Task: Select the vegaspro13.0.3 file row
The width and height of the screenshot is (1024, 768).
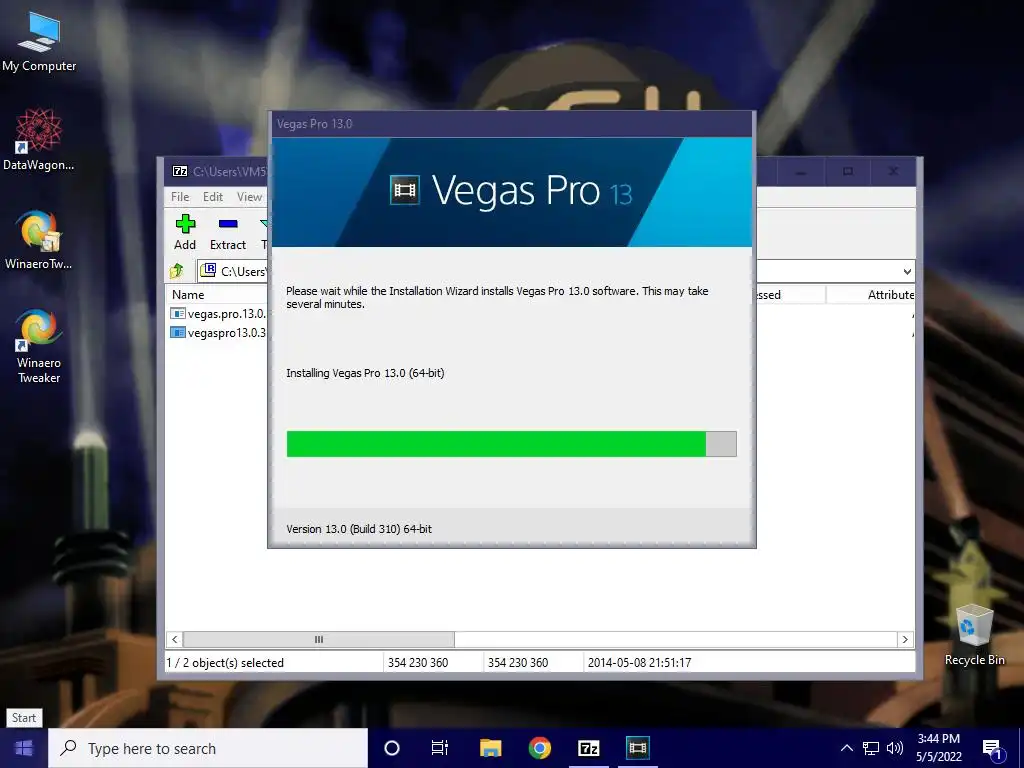Action: pyautogui.click(x=217, y=332)
